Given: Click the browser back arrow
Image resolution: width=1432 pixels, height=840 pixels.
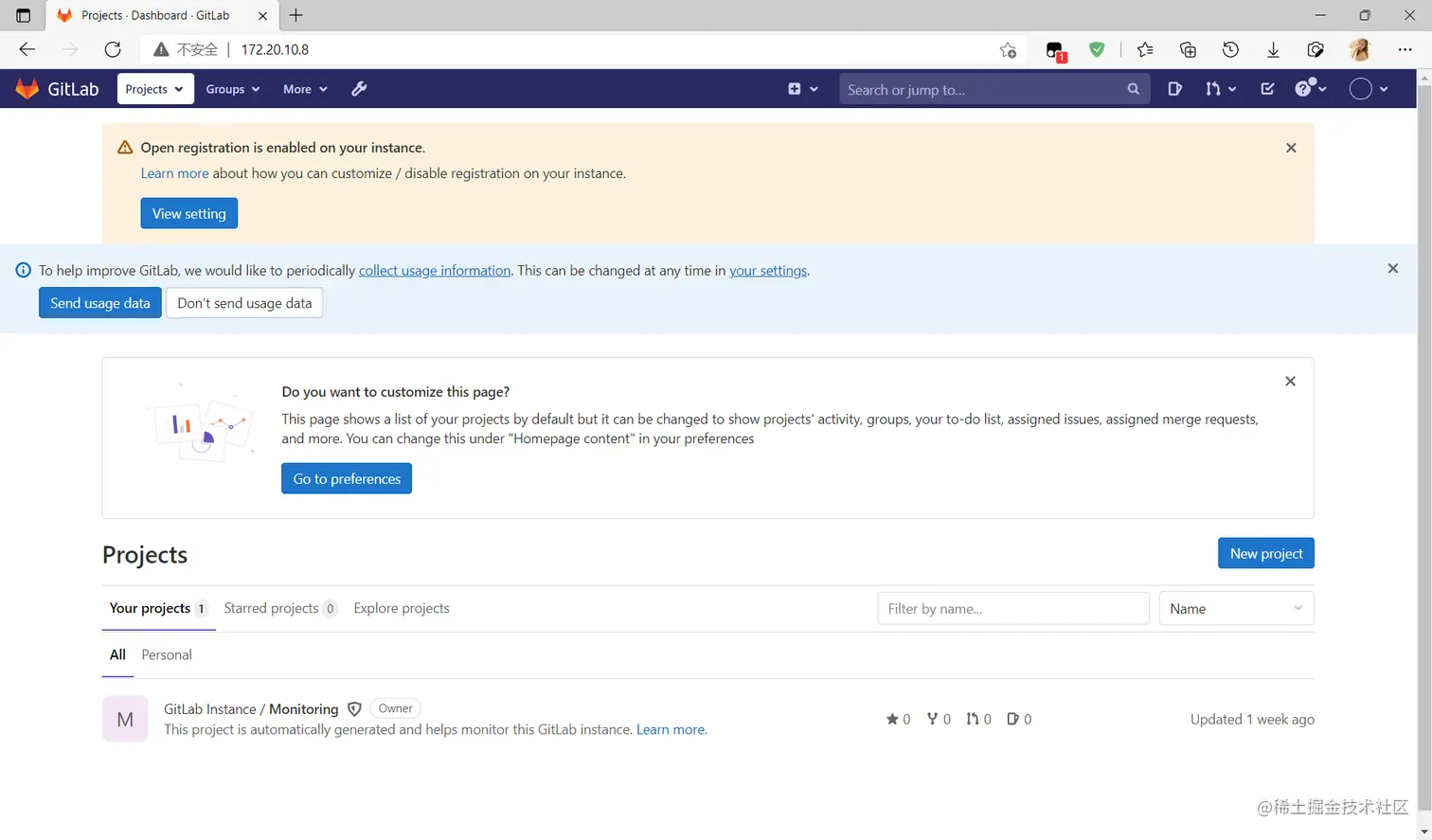Looking at the screenshot, I should click(27, 49).
